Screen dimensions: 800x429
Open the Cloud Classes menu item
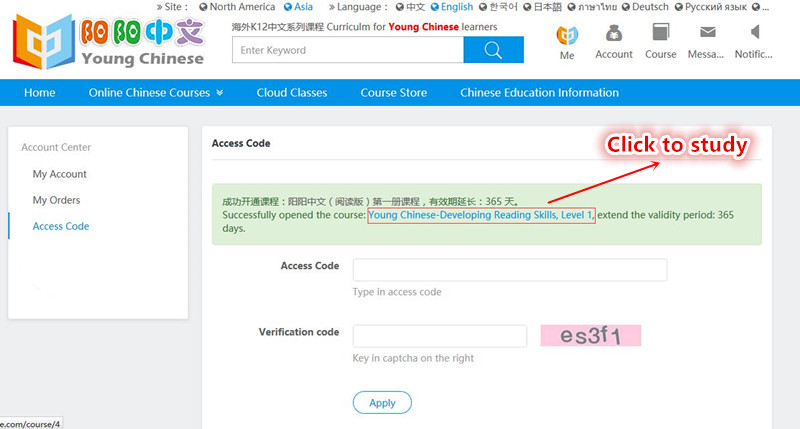tap(292, 92)
